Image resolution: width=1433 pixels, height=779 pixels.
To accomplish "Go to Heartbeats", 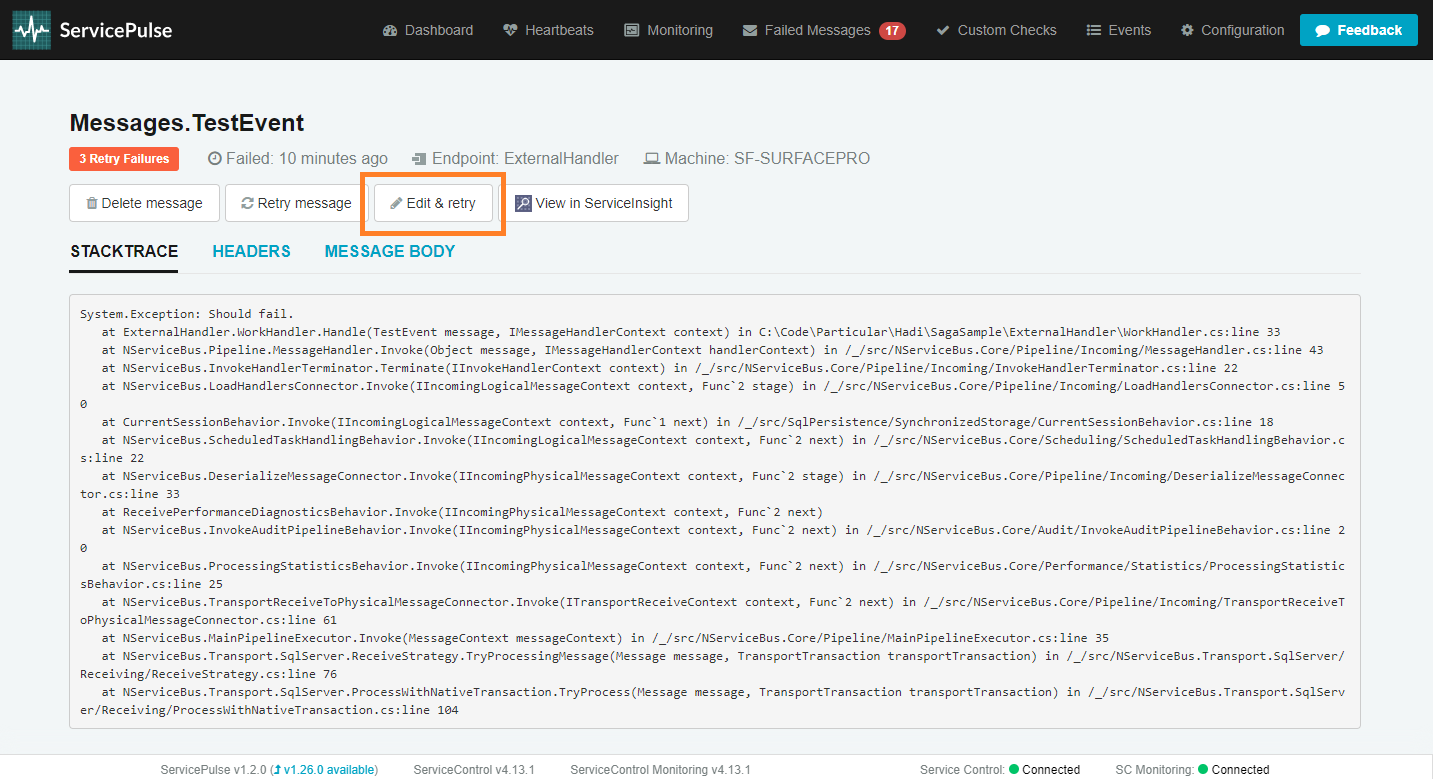I will (548, 30).
